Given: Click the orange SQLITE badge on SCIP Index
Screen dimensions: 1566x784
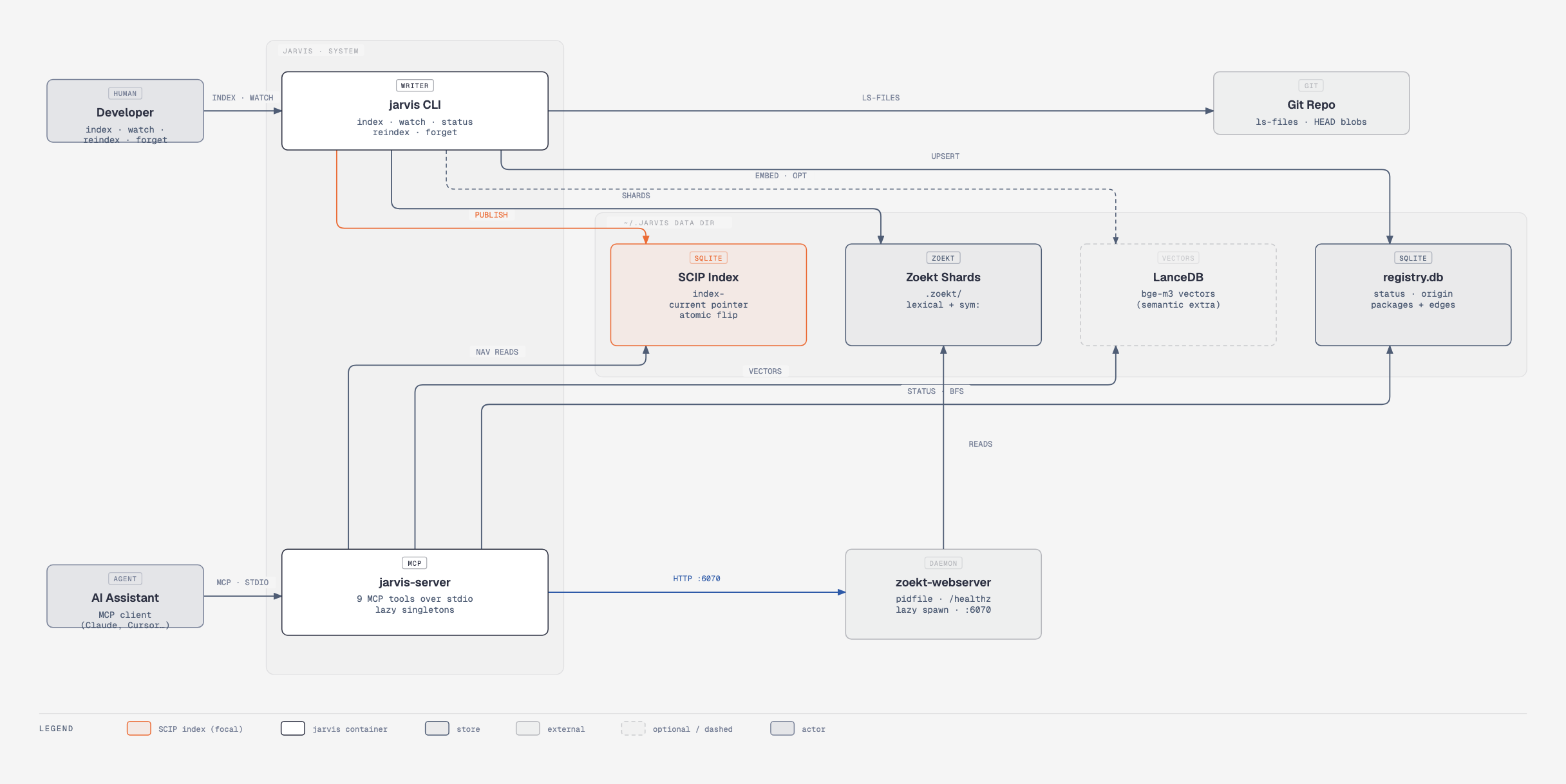Looking at the screenshot, I should click(708, 258).
